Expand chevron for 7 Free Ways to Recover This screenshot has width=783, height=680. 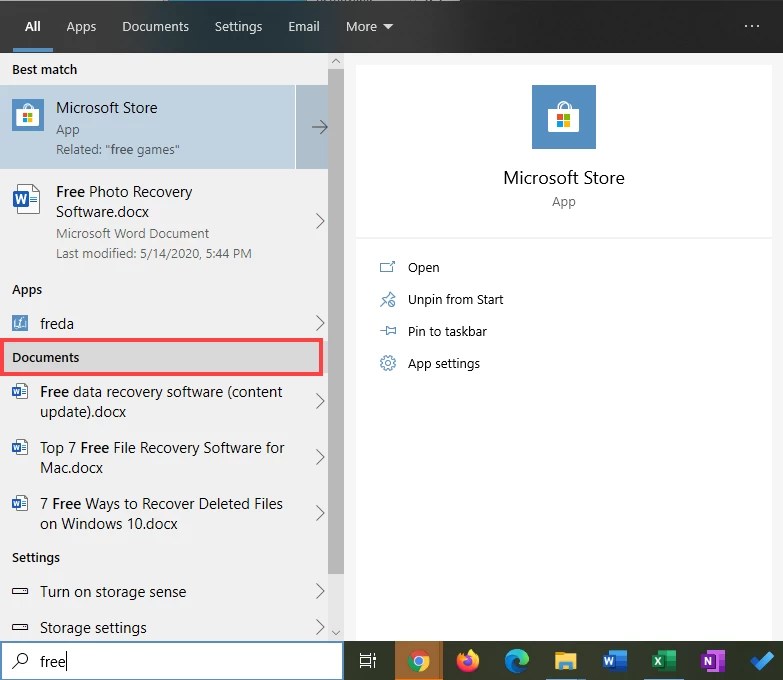[x=320, y=513]
